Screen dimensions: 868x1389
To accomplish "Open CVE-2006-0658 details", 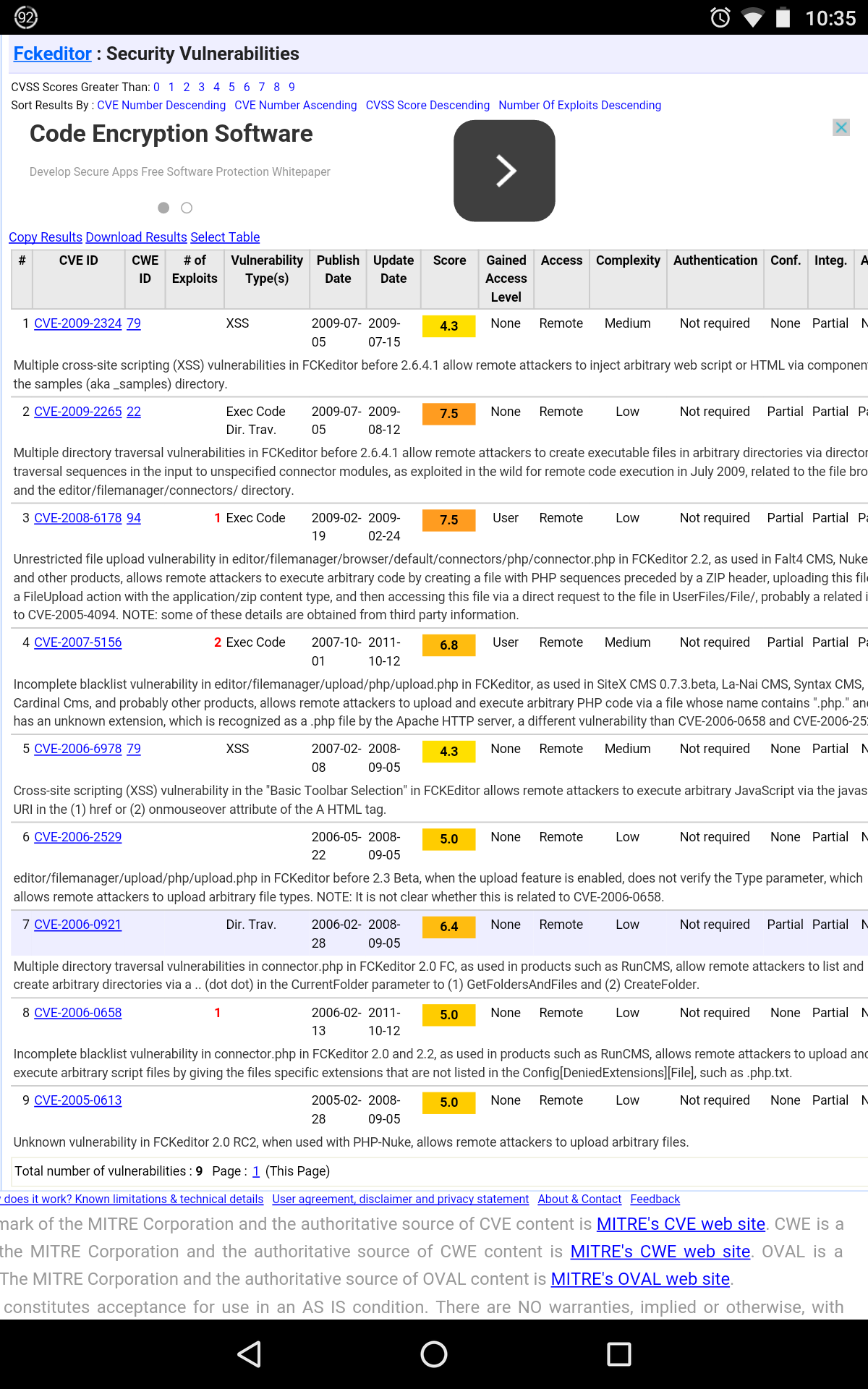I will (78, 1013).
